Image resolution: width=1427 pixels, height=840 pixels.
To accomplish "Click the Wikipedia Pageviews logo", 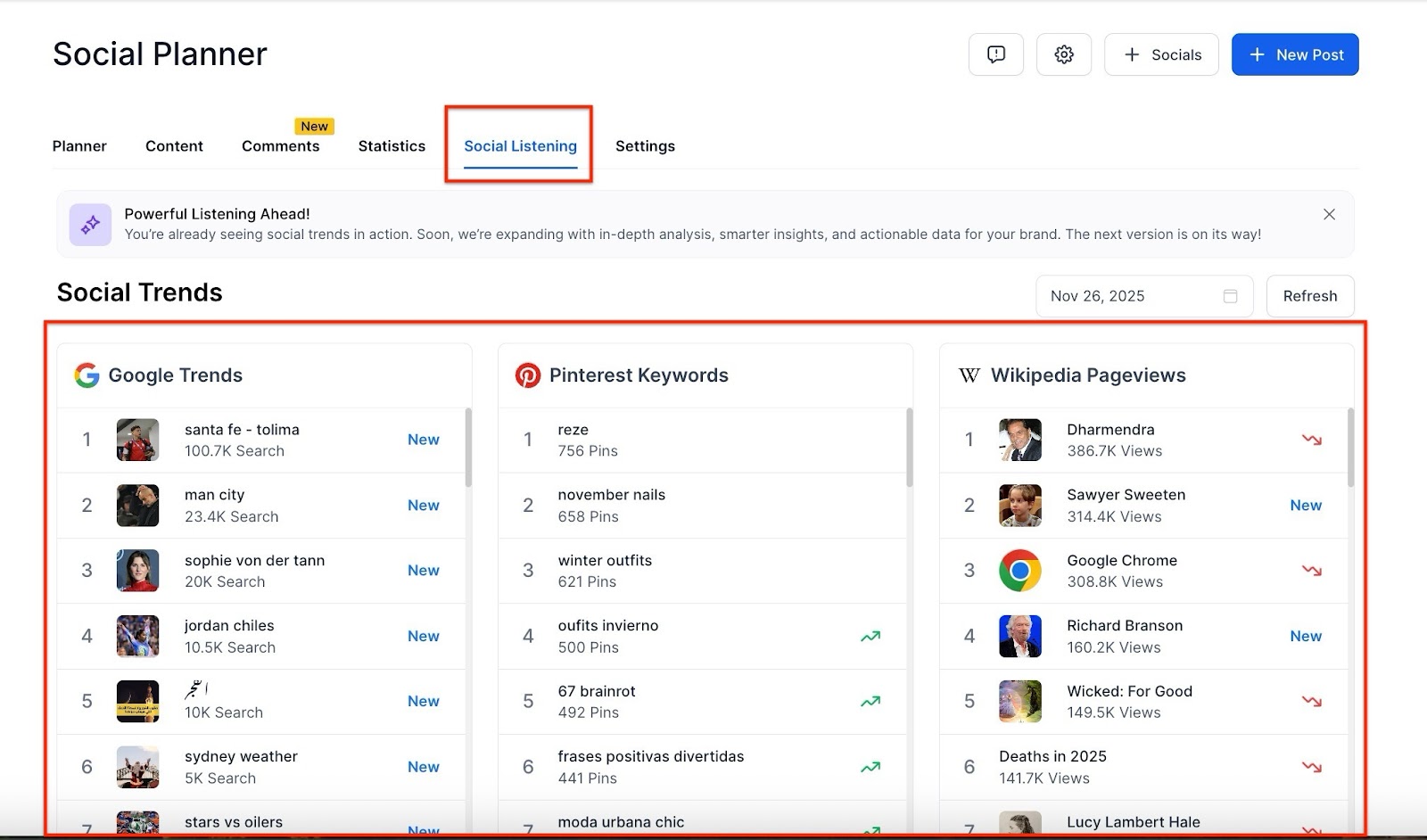I will (x=969, y=375).
